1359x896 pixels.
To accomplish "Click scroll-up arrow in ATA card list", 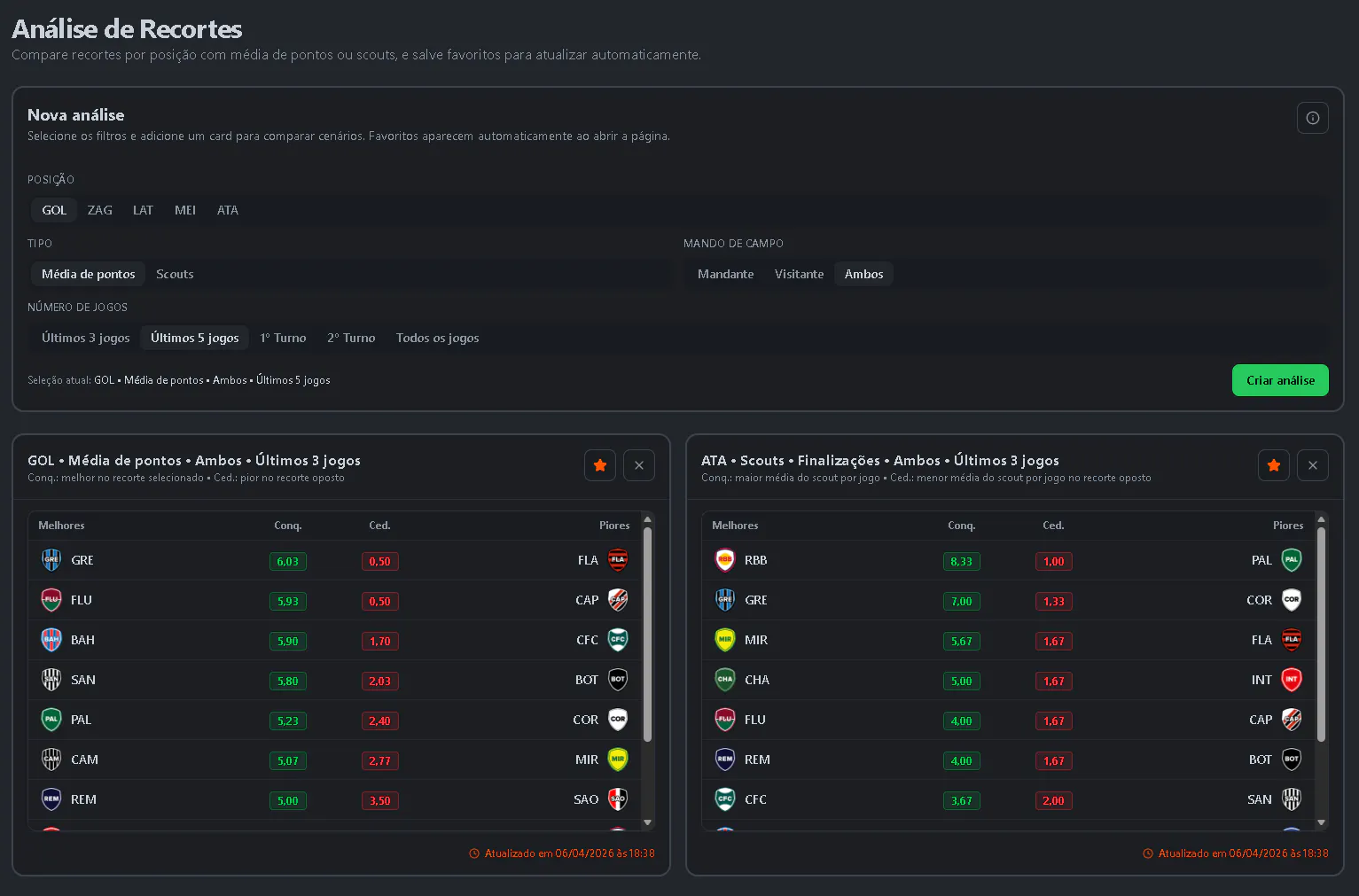I will click(x=1321, y=519).
